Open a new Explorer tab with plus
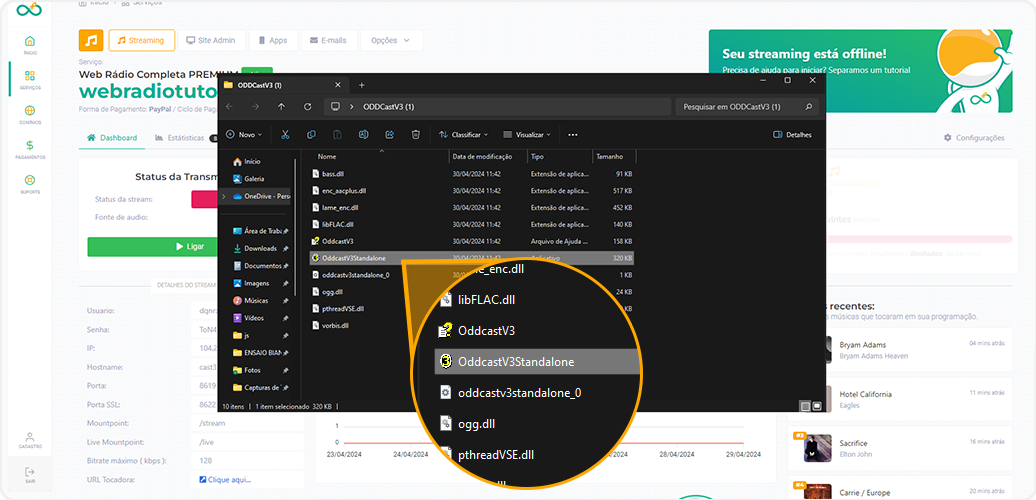The width and height of the screenshot is (1036, 500). (361, 85)
